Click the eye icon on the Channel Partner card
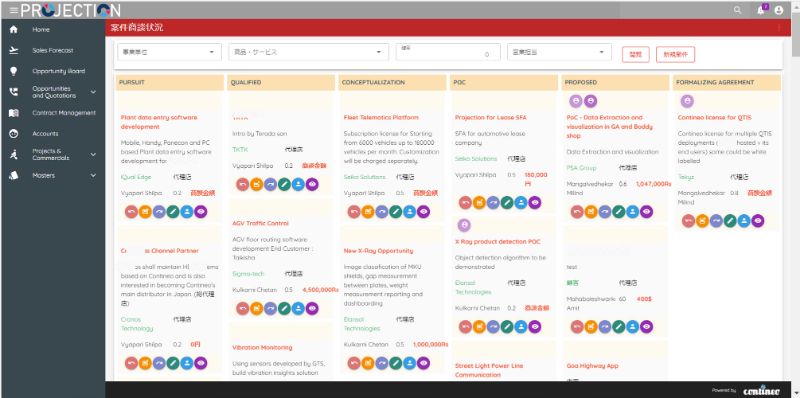800x398 pixels. tap(201, 363)
